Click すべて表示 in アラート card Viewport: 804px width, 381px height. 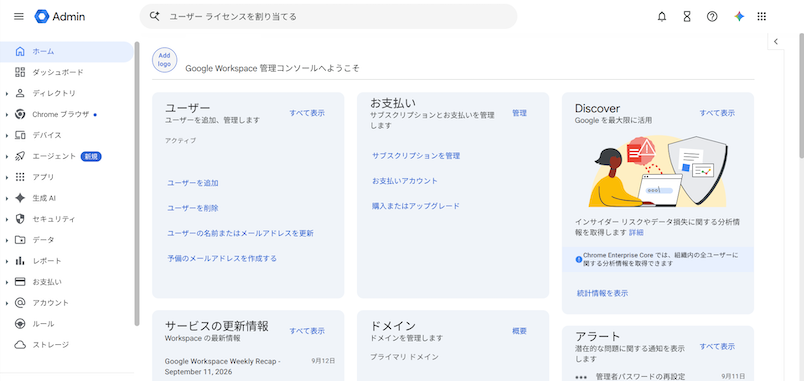[717, 346]
